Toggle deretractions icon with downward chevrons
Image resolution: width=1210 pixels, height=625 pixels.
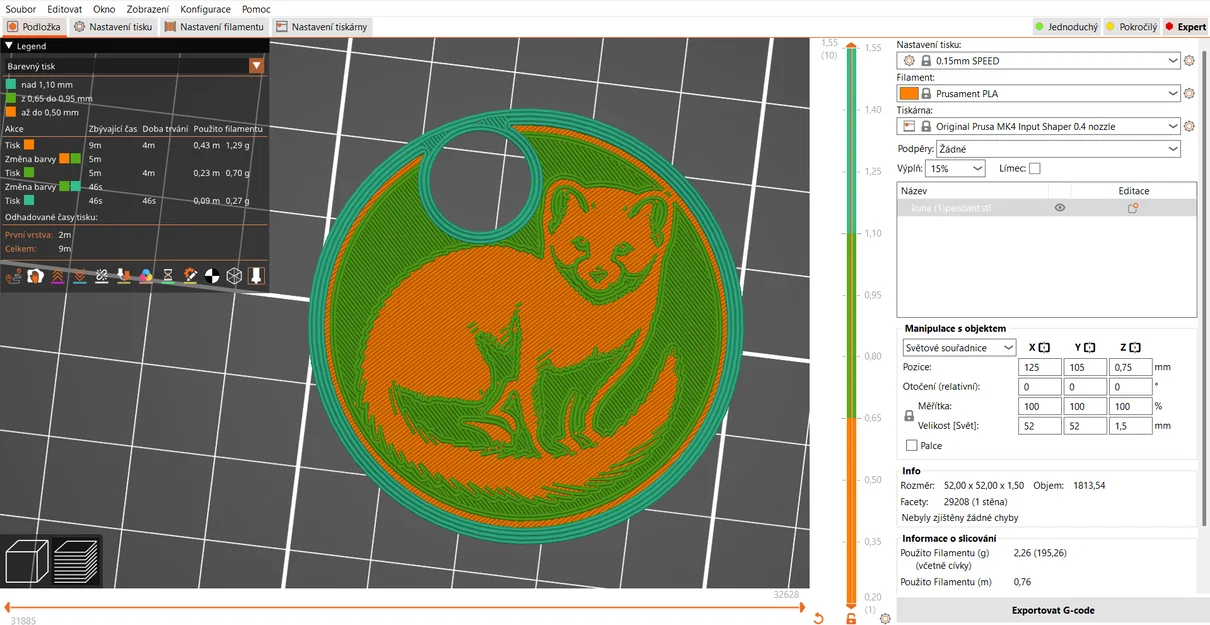80,275
